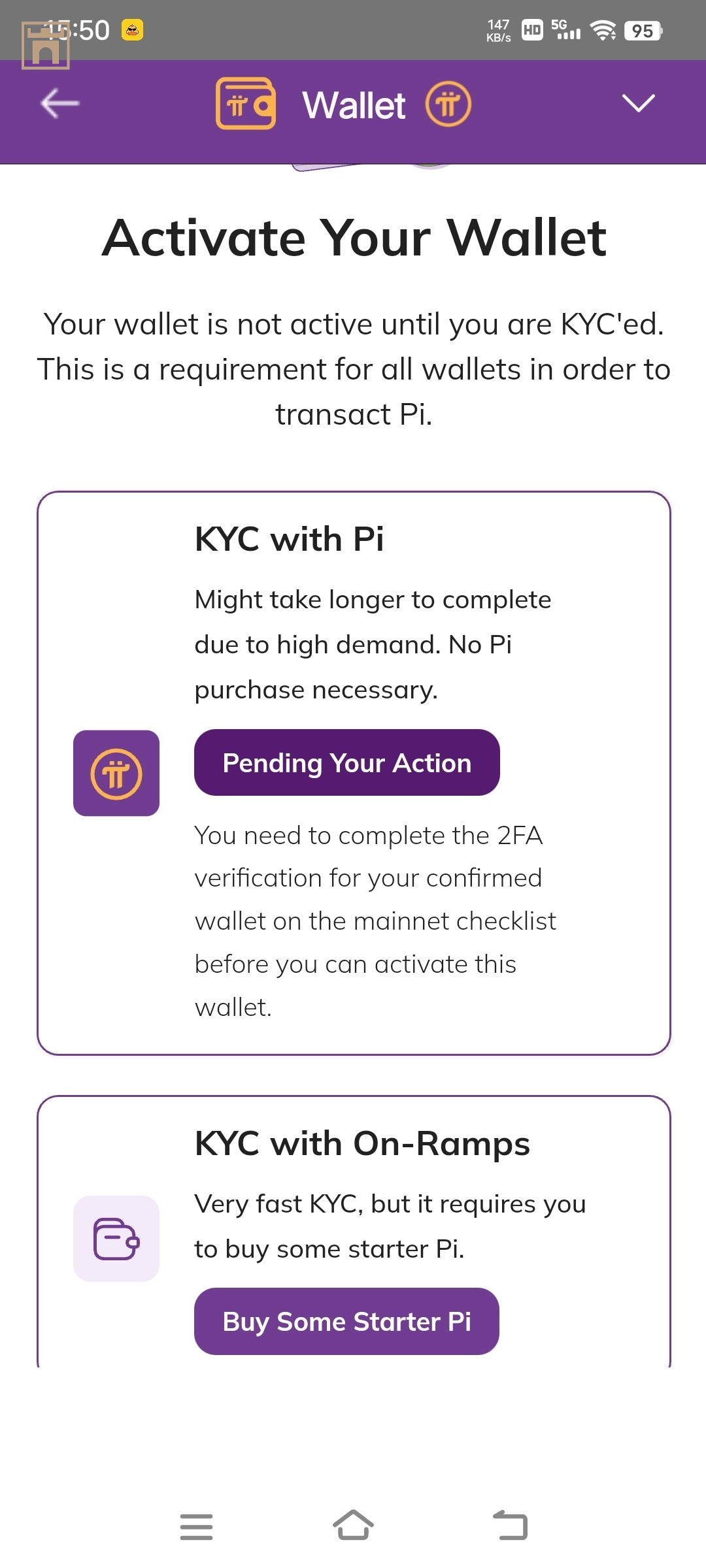Screen dimensions: 706x1568
Task: Tap the orange wallet icon in header
Action: (246, 103)
